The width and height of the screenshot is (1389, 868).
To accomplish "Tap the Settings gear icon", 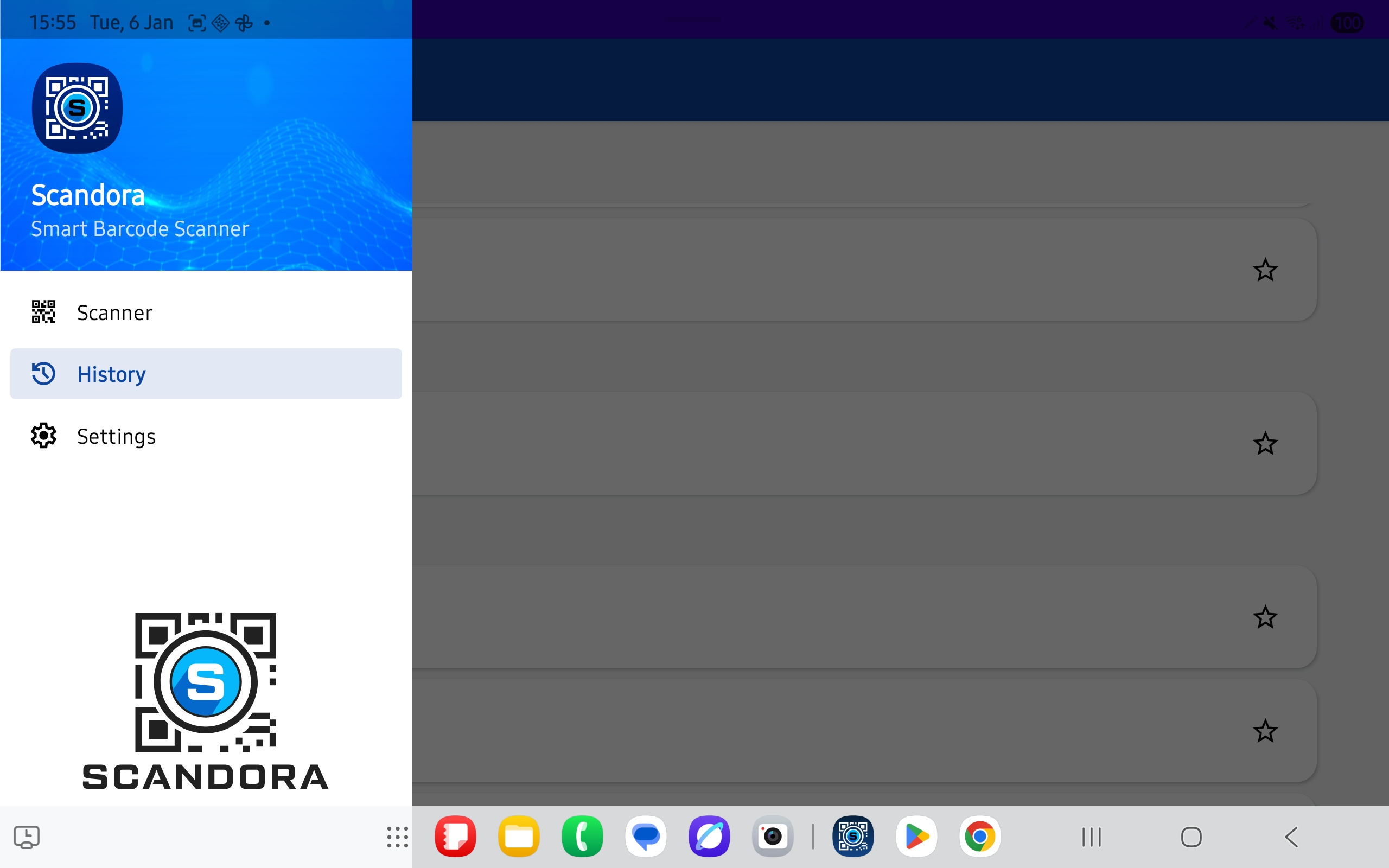I will 43,436.
